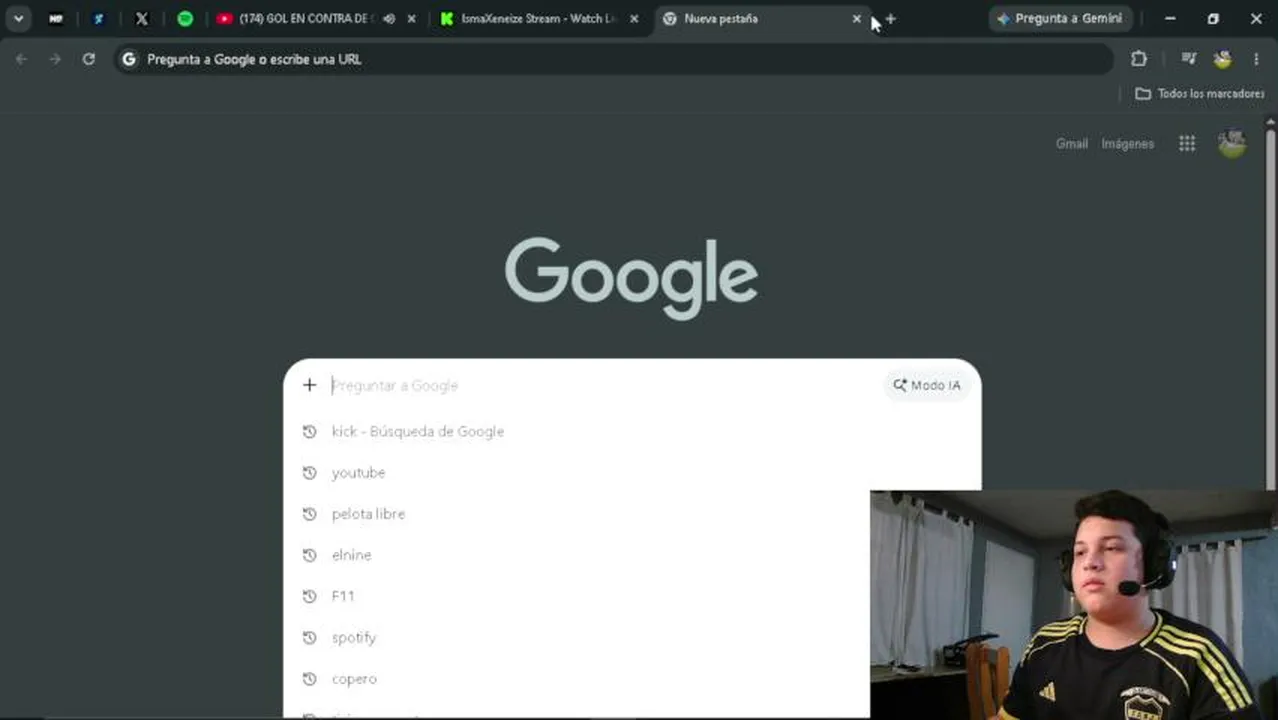Open the Chrome three-dot menu
Viewport: 1278px width, 720px height.
click(1256, 59)
